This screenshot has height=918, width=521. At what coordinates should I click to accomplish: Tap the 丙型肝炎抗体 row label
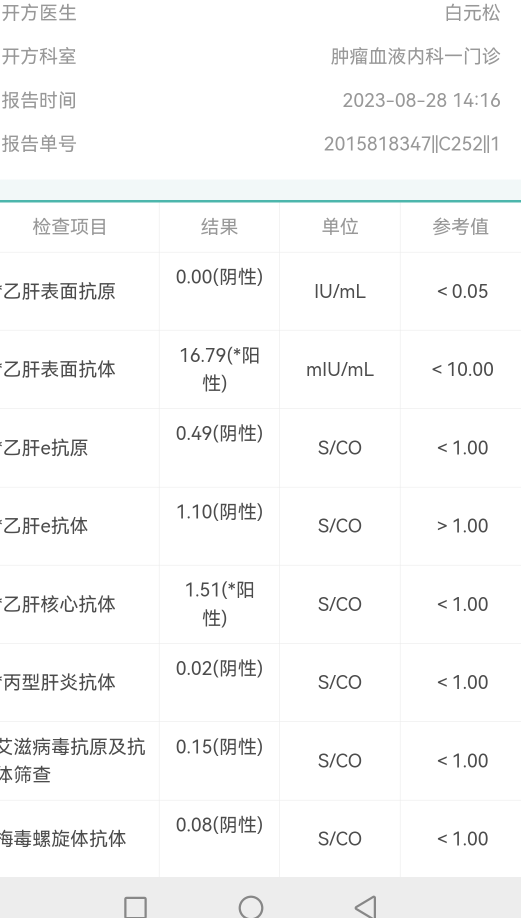59,682
